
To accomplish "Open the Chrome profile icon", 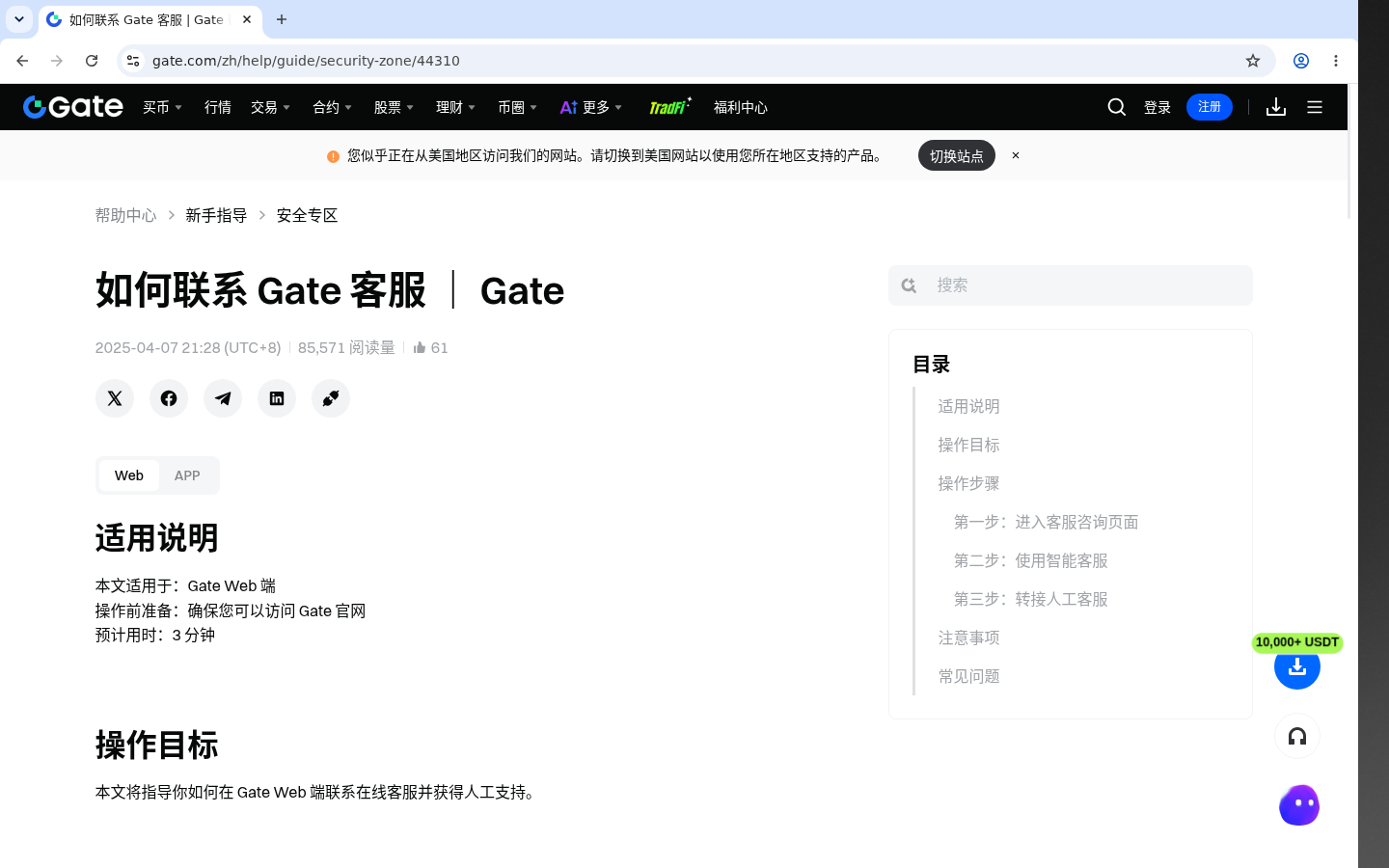I will [x=1301, y=61].
